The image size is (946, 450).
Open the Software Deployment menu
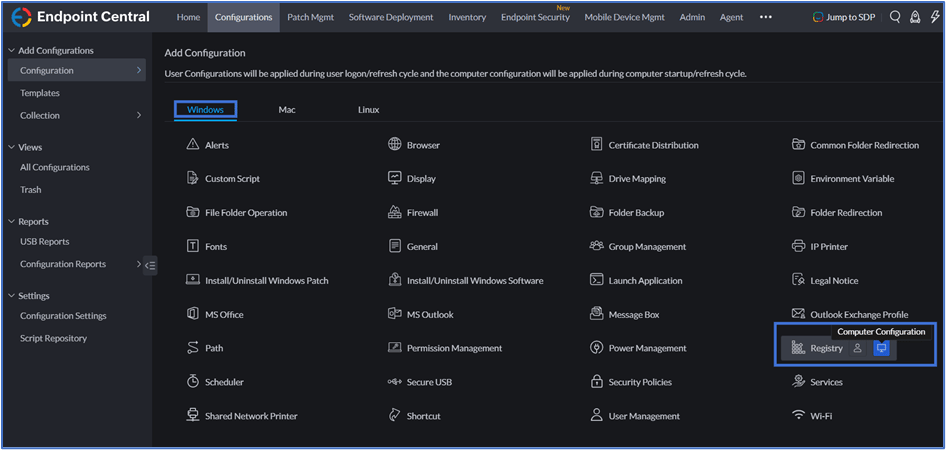tap(391, 17)
